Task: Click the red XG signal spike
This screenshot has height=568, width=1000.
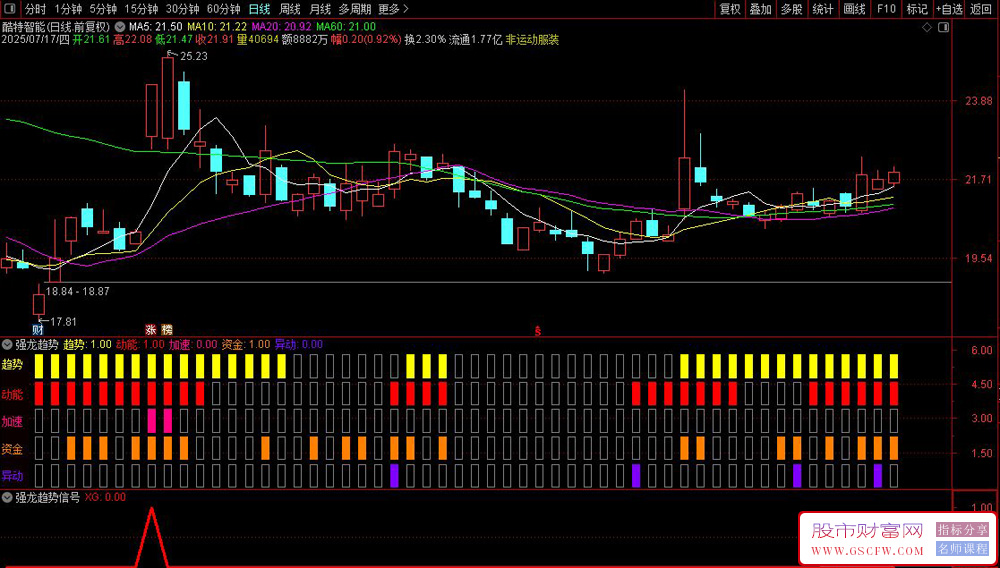Action: (152, 537)
